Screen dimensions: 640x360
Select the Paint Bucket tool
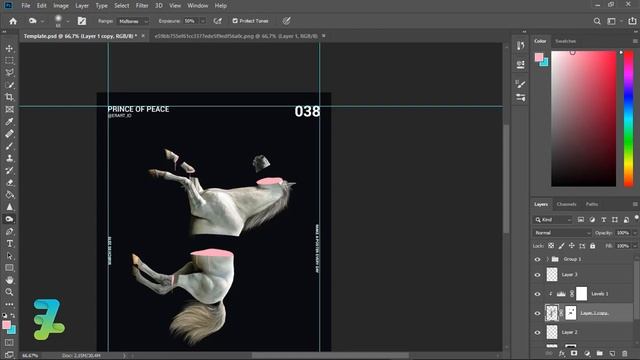(x=9, y=195)
